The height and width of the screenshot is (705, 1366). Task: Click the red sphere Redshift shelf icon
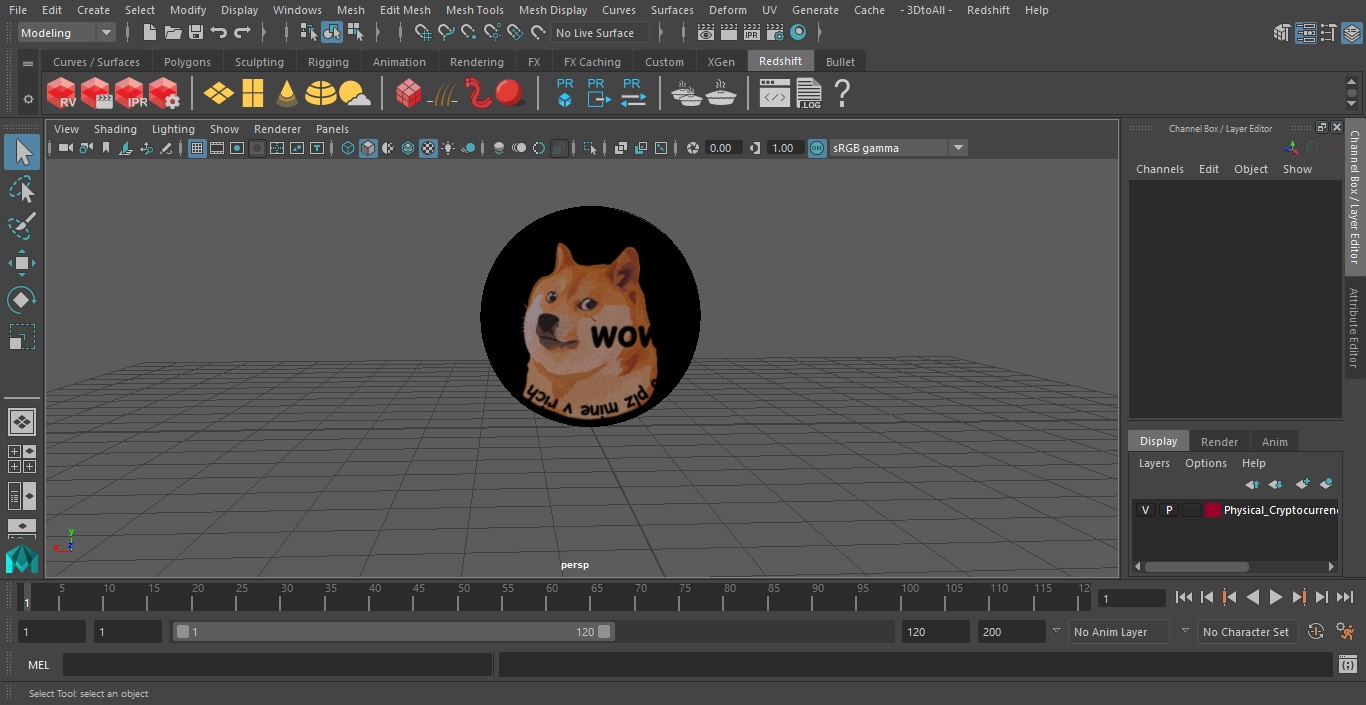pyautogui.click(x=510, y=94)
